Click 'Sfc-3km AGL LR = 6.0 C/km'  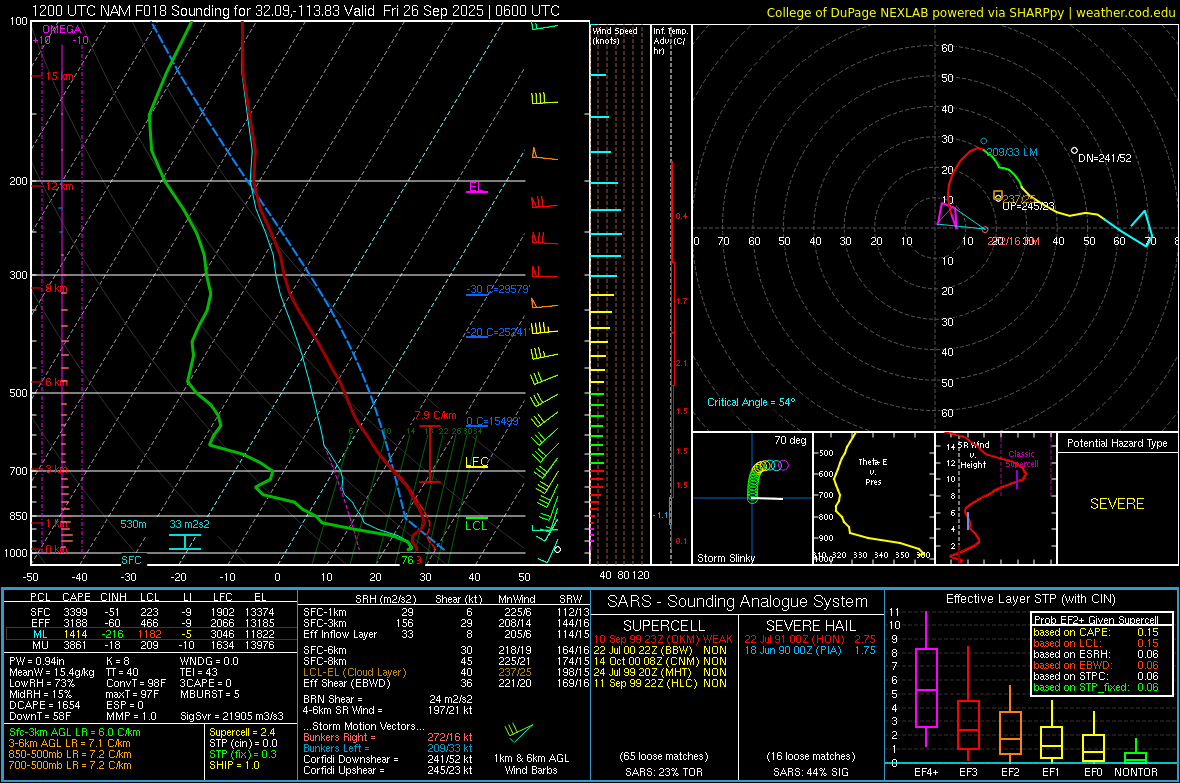pos(75,732)
